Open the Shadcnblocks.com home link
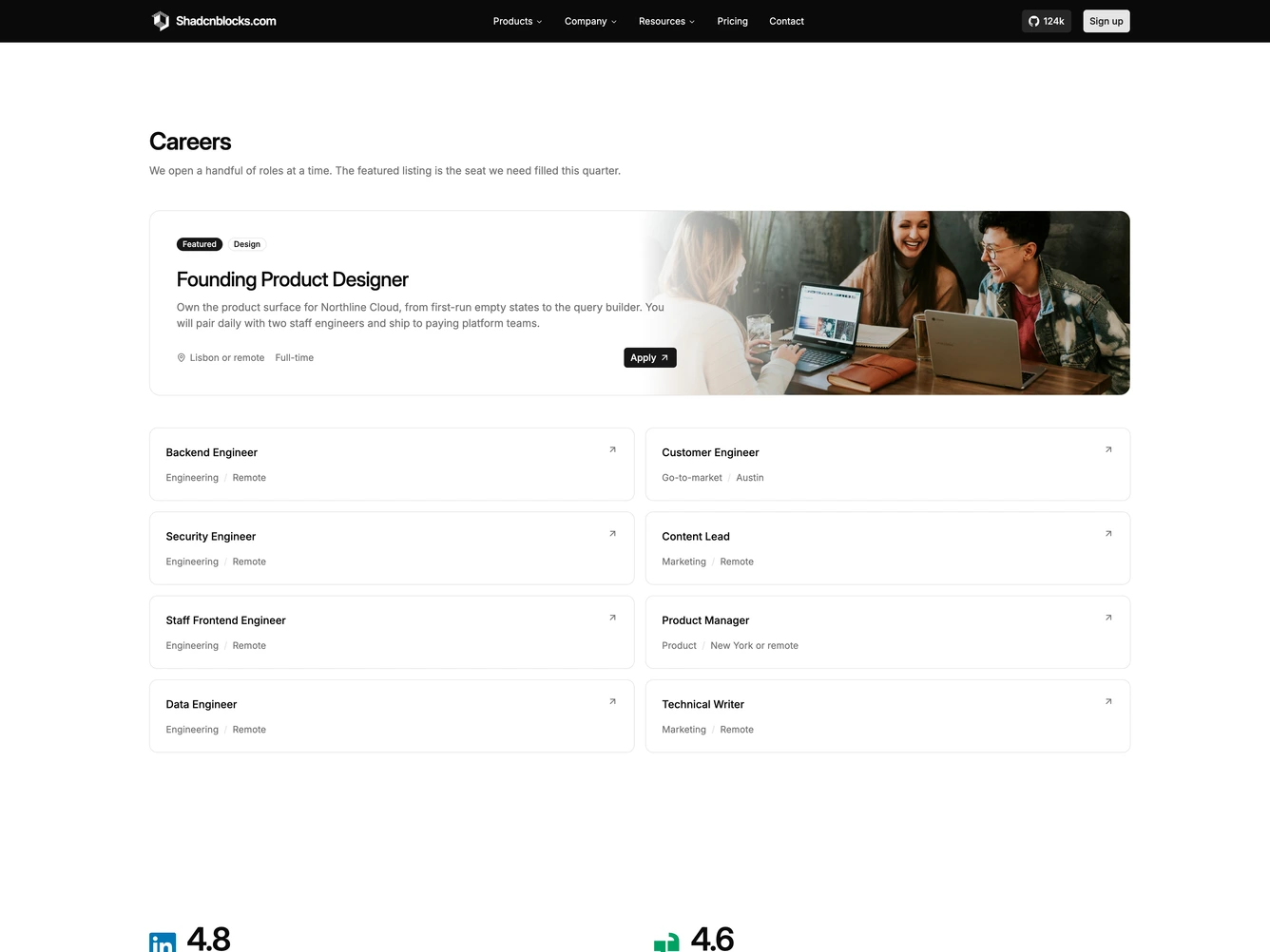Viewport: 1270px width, 952px height. (x=214, y=21)
